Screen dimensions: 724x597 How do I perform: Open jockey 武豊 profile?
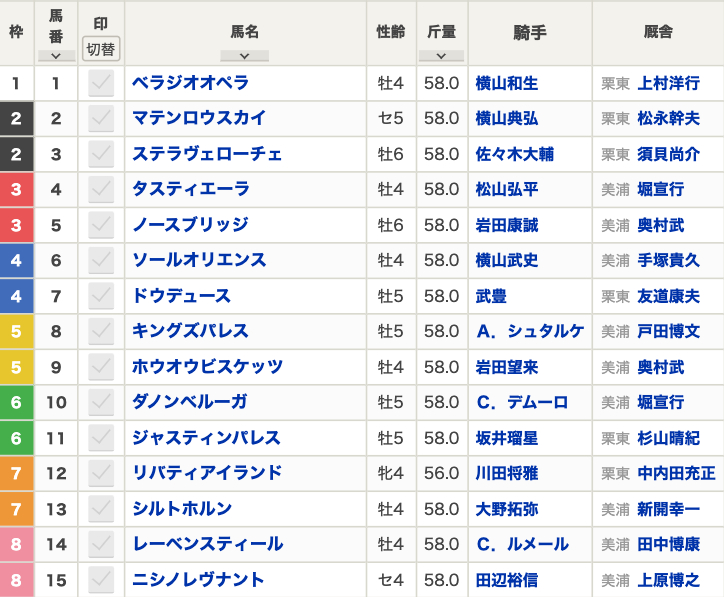pyautogui.click(x=491, y=296)
